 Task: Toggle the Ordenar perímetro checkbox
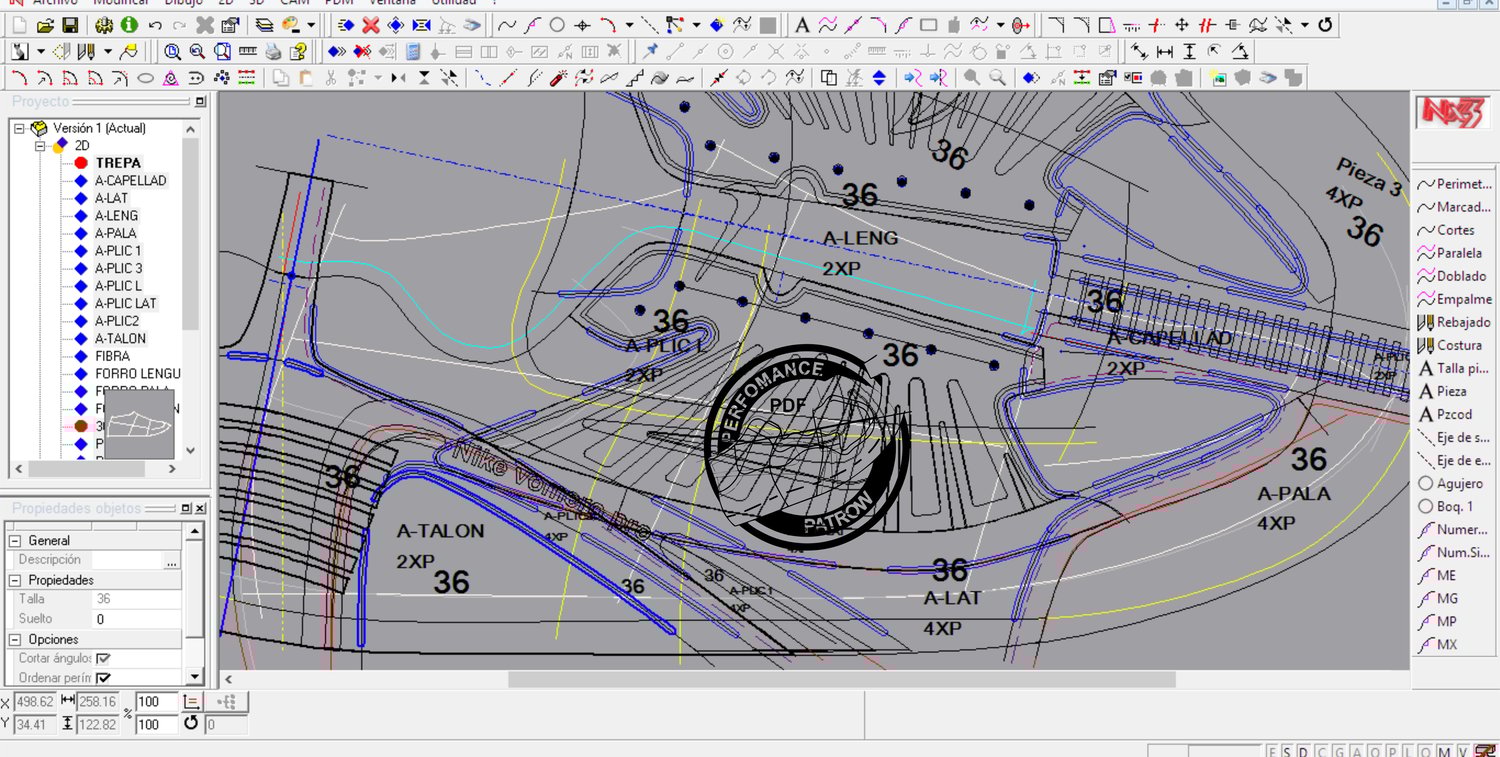point(103,678)
